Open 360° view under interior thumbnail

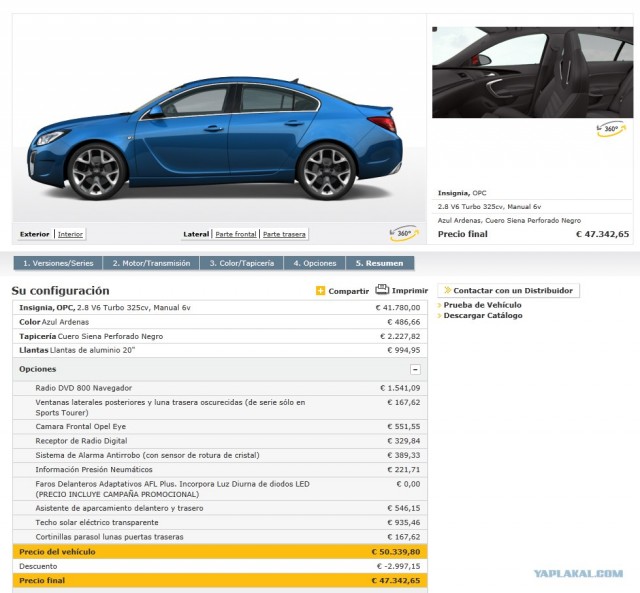(611, 129)
